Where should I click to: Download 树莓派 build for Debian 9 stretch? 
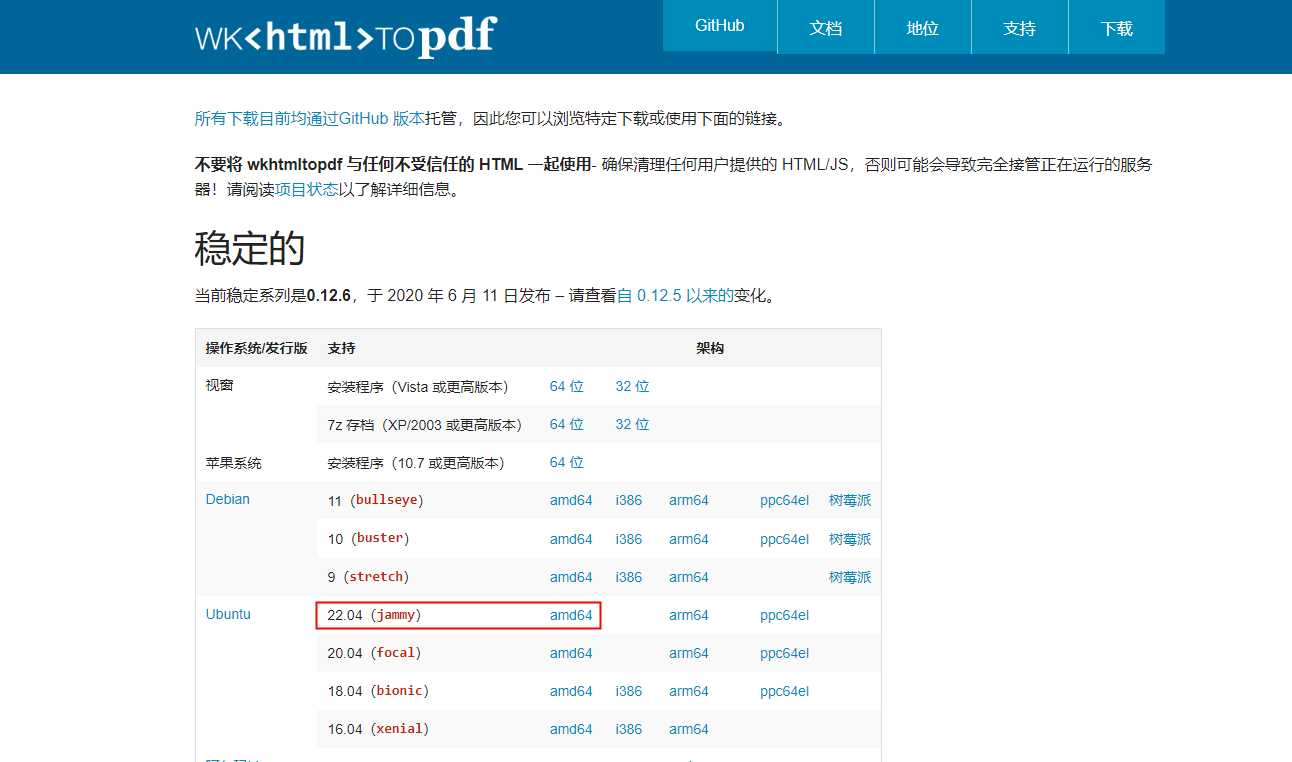850,577
